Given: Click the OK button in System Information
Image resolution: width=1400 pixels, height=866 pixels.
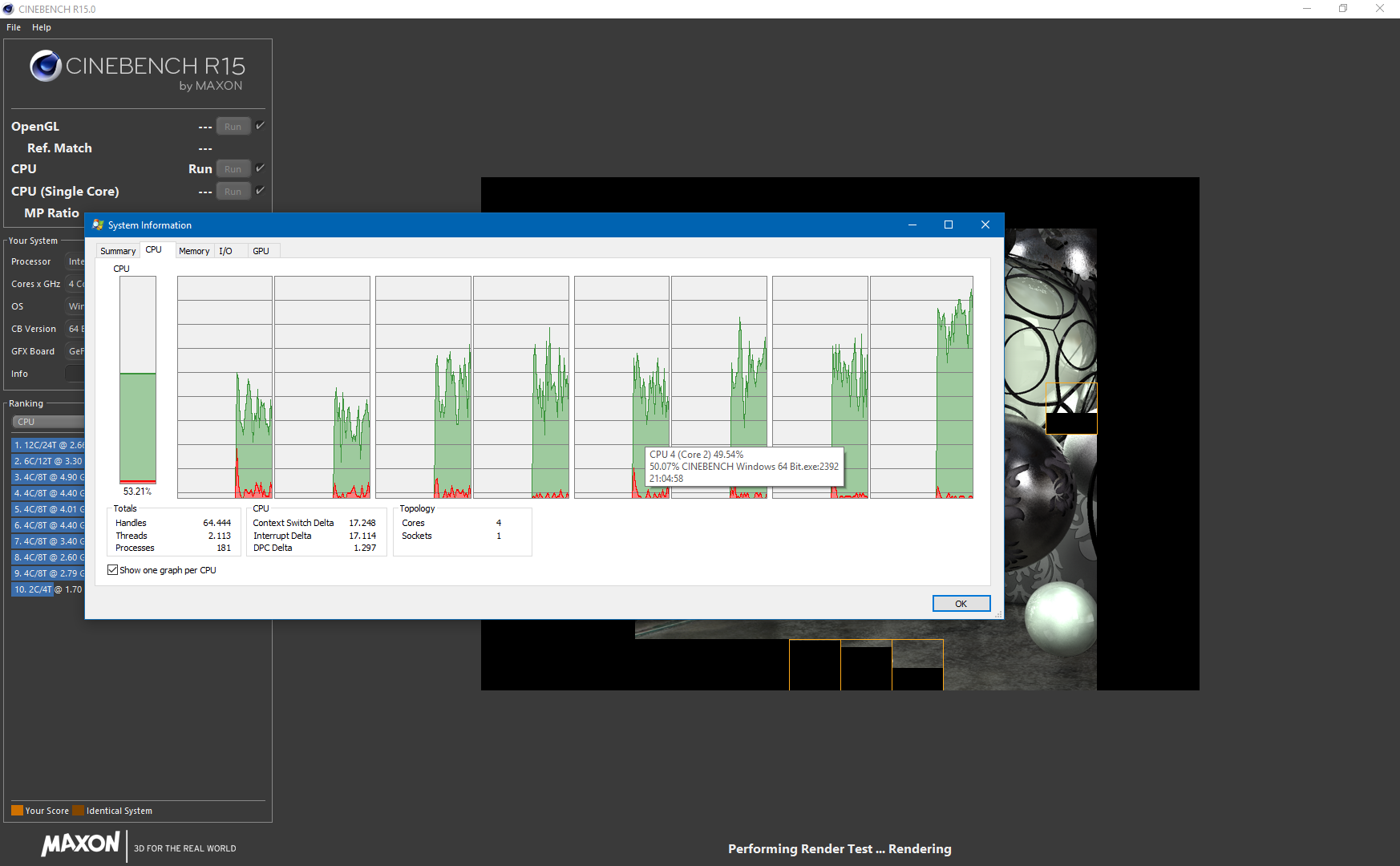Looking at the screenshot, I should point(961,604).
